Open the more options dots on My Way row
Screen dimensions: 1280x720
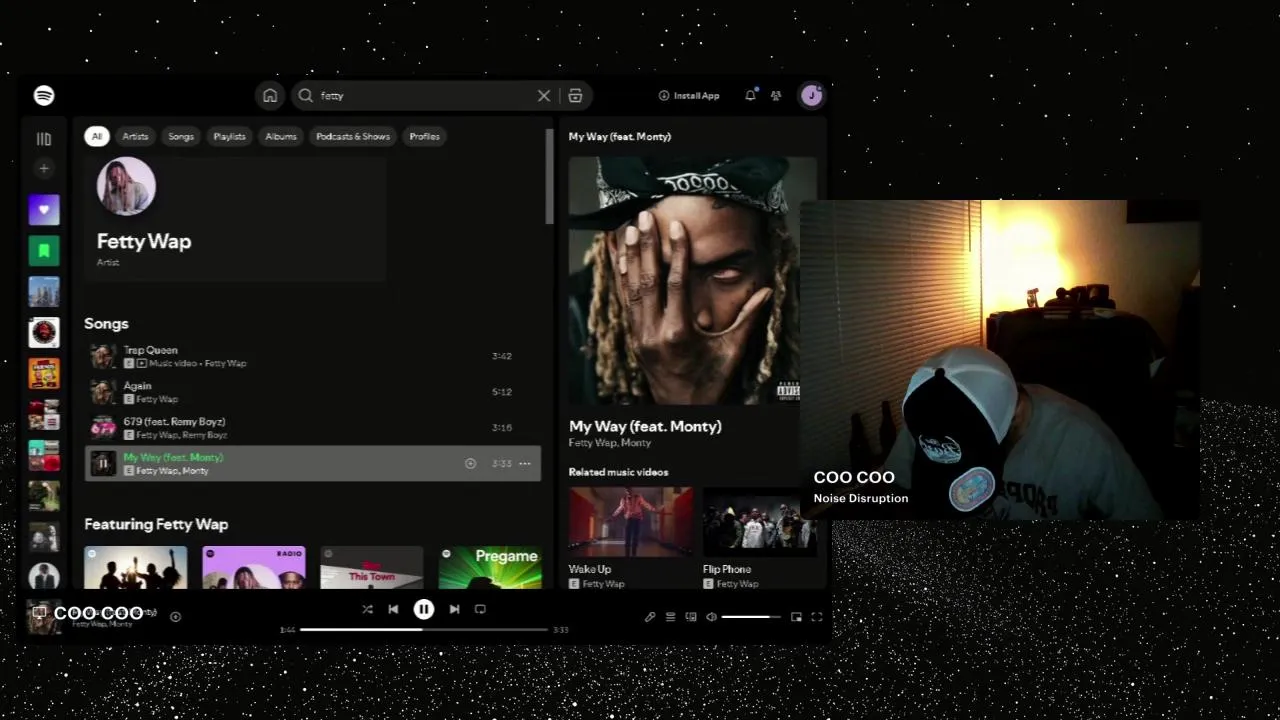pyautogui.click(x=525, y=464)
